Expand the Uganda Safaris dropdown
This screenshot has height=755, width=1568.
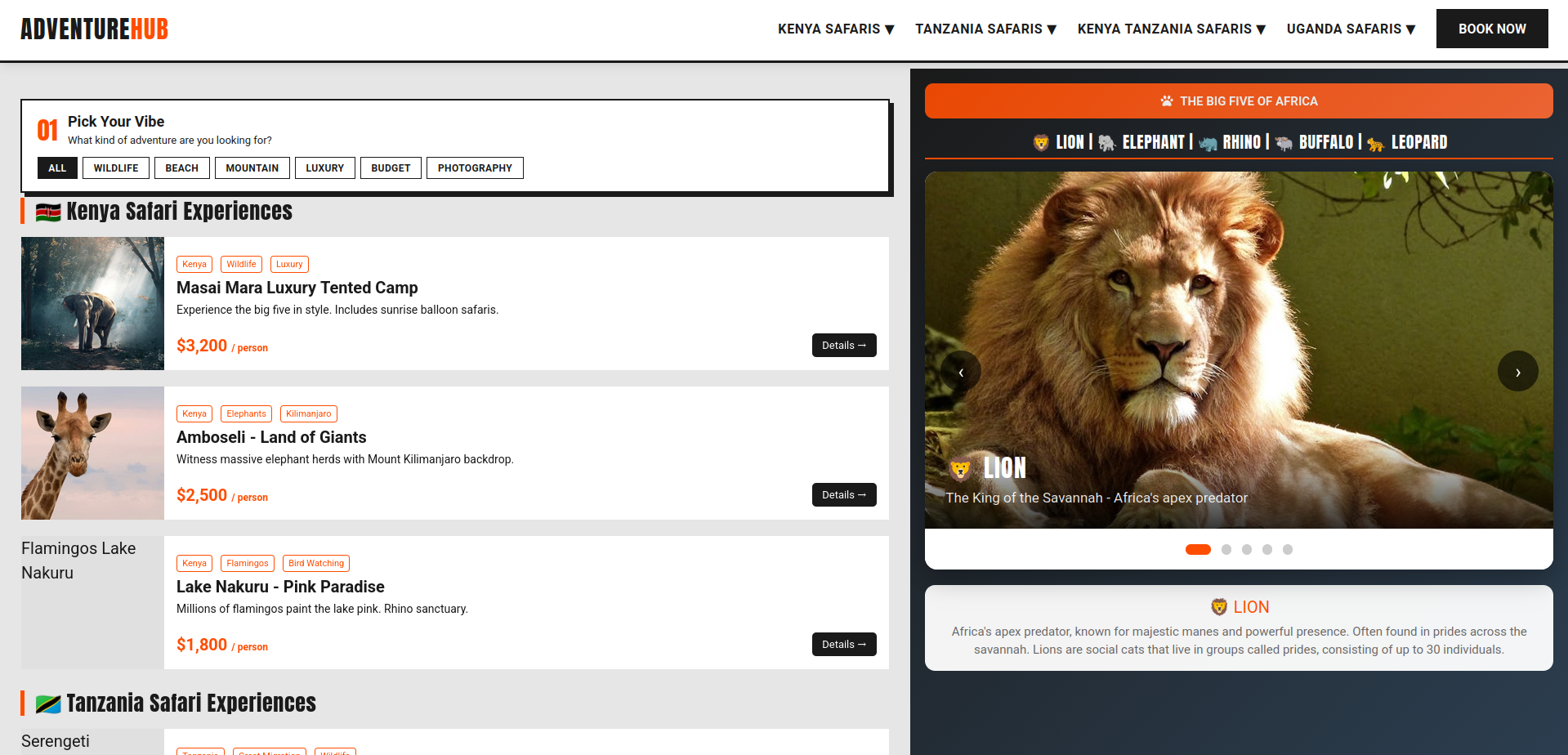point(1350,29)
